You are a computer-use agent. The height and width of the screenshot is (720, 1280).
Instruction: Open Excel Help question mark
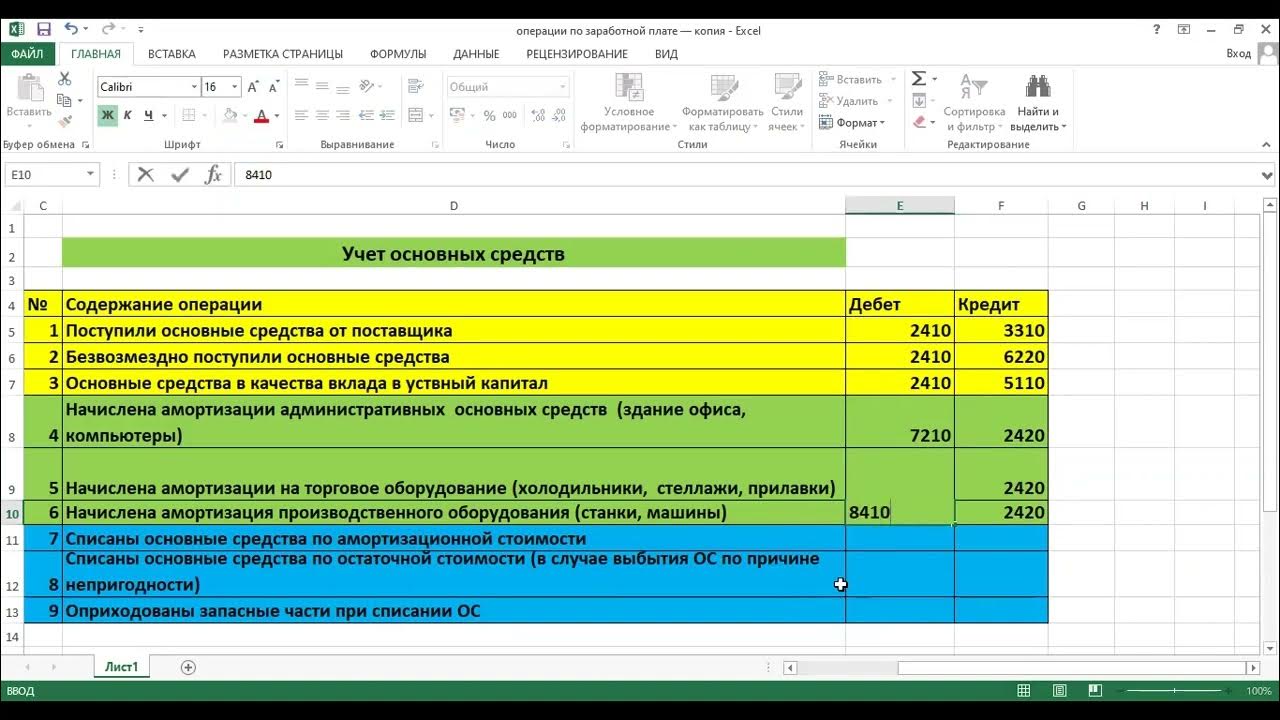point(1157,30)
